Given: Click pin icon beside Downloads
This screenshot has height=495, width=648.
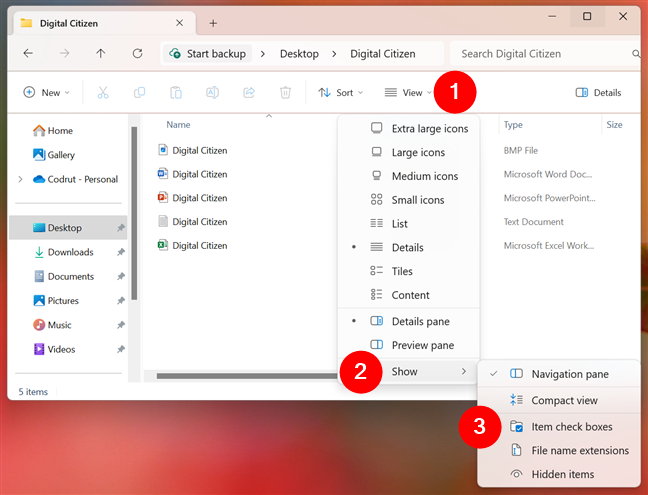Looking at the screenshot, I should (x=121, y=252).
